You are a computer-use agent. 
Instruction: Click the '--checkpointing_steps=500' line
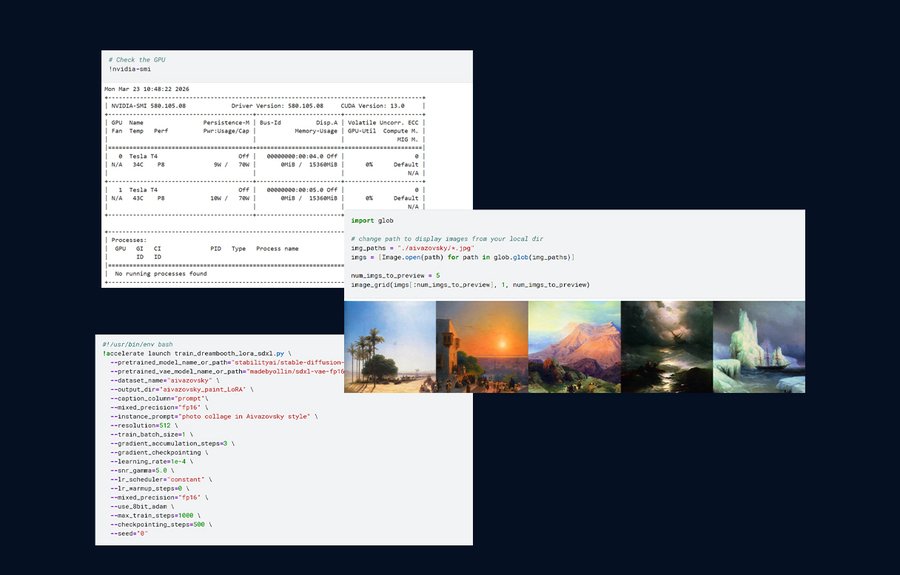[161, 525]
